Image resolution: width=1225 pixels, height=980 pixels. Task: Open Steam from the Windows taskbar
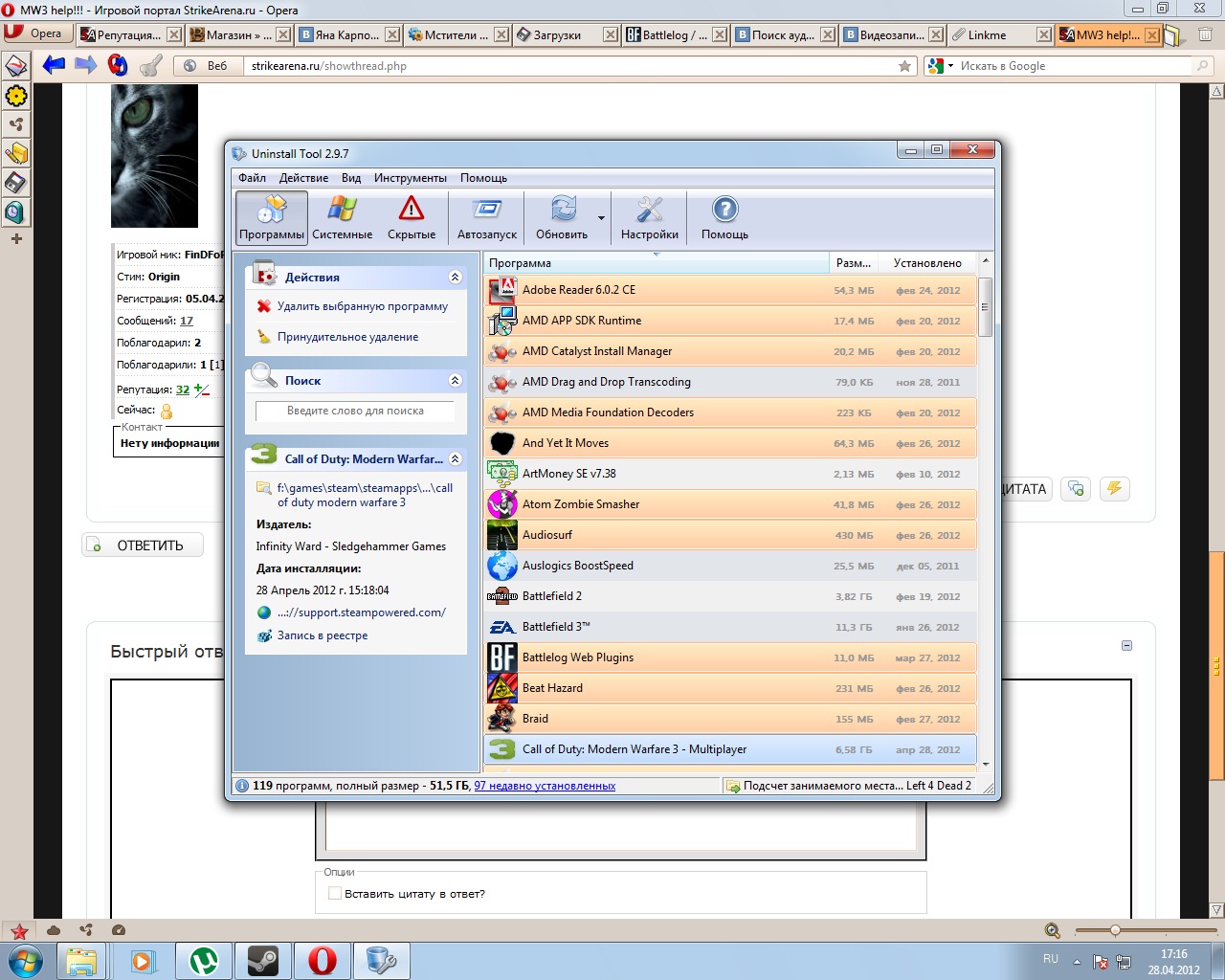(263, 960)
